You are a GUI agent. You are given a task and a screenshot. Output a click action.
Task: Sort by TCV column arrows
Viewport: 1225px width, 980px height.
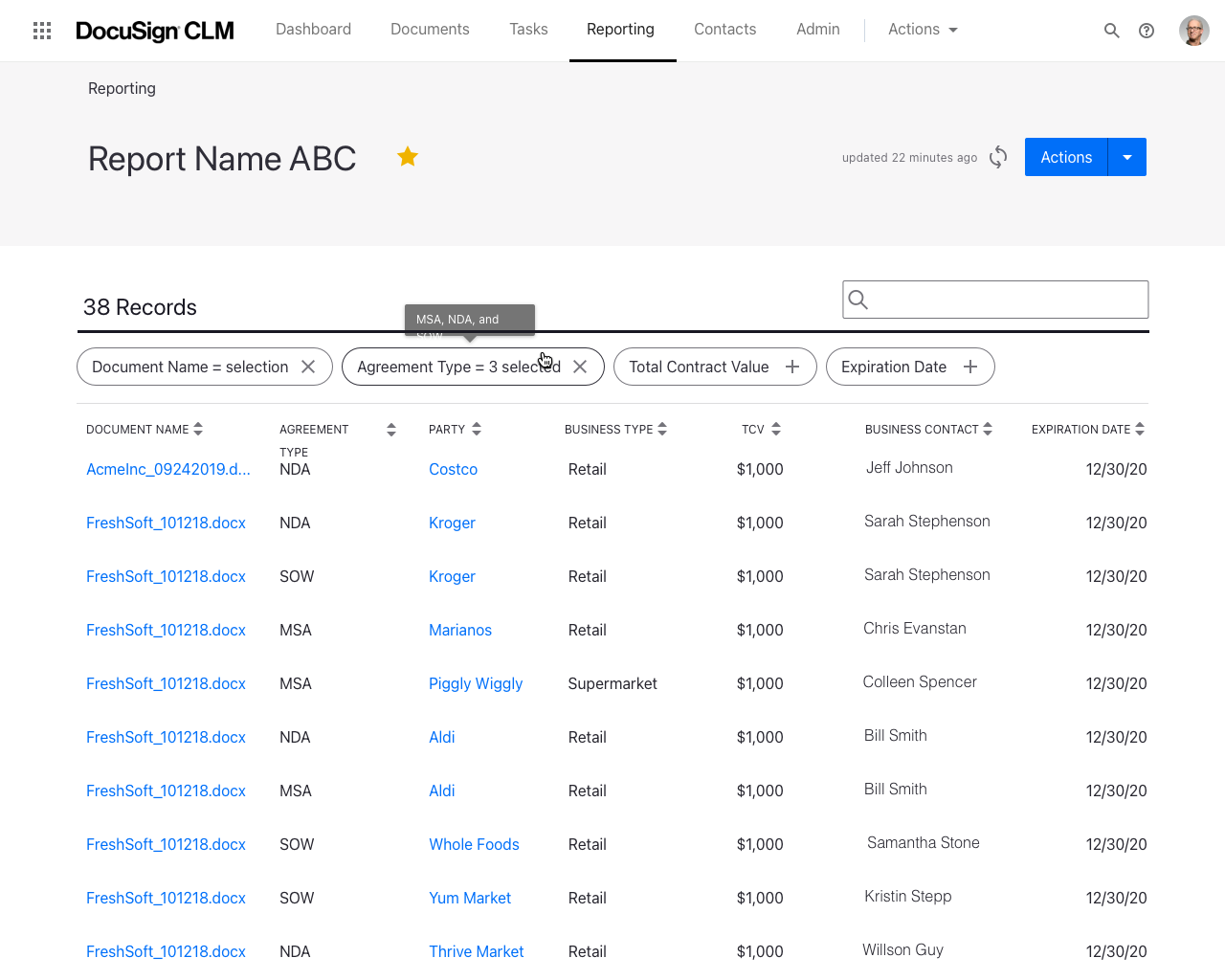tap(776, 429)
